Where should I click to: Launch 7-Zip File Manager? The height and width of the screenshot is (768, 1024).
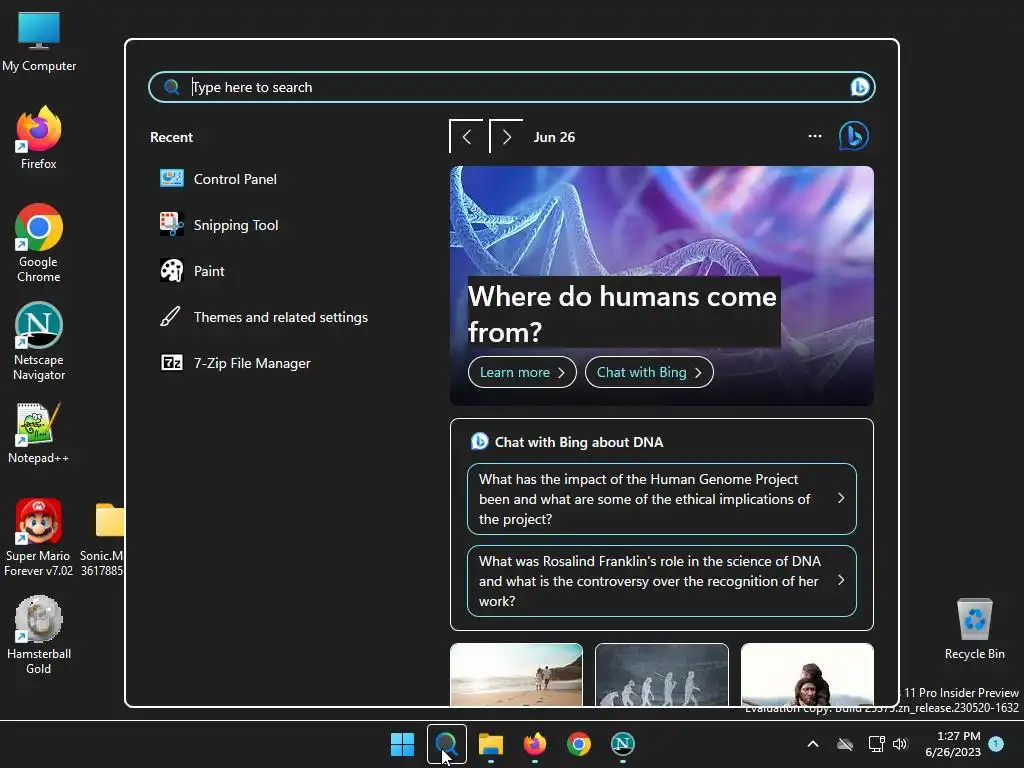pyautogui.click(x=235, y=362)
